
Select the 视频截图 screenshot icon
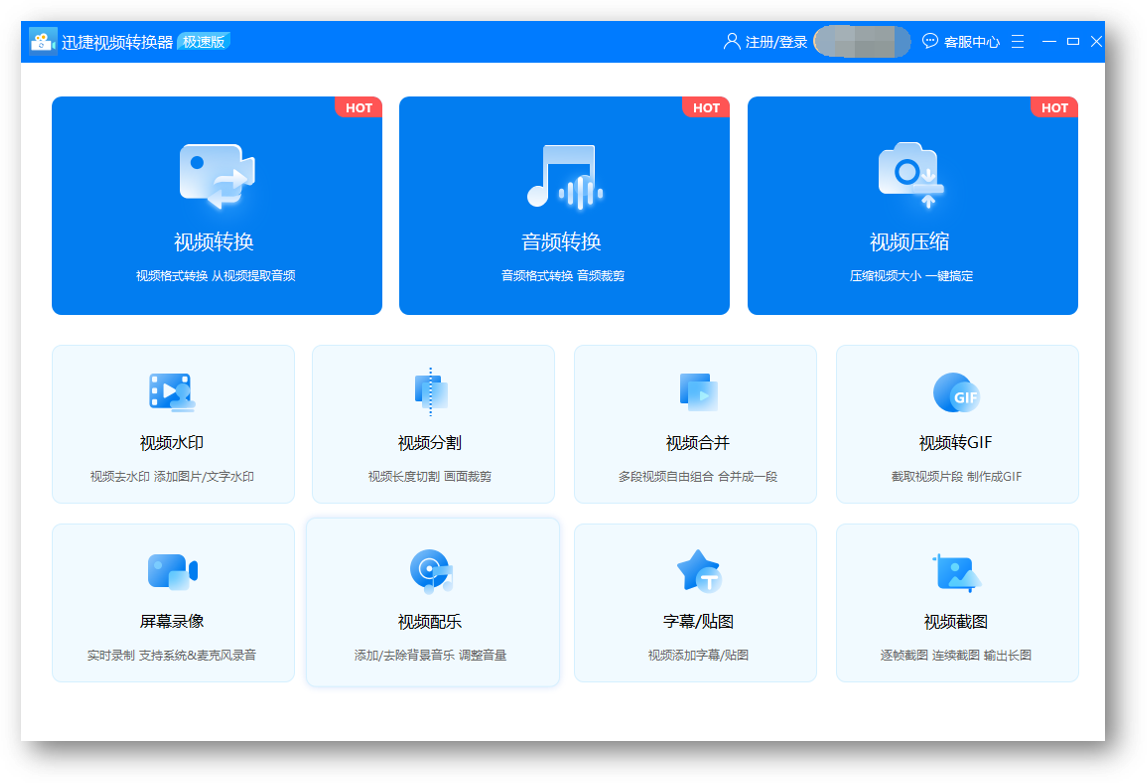(x=957, y=572)
